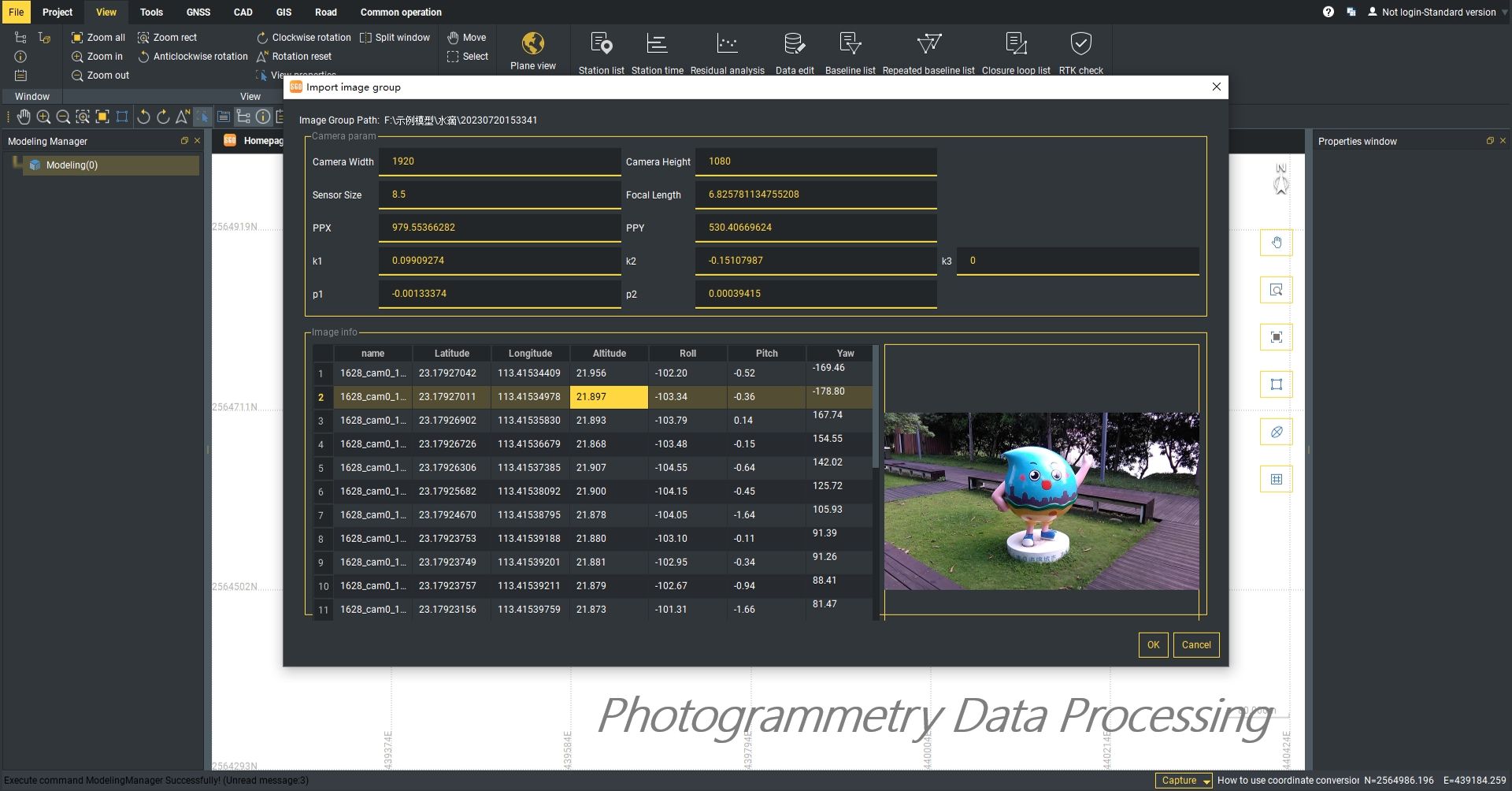Viewport: 1512px width, 791px height.
Task: Click the Rotation reset ribbon button
Action: click(x=295, y=56)
